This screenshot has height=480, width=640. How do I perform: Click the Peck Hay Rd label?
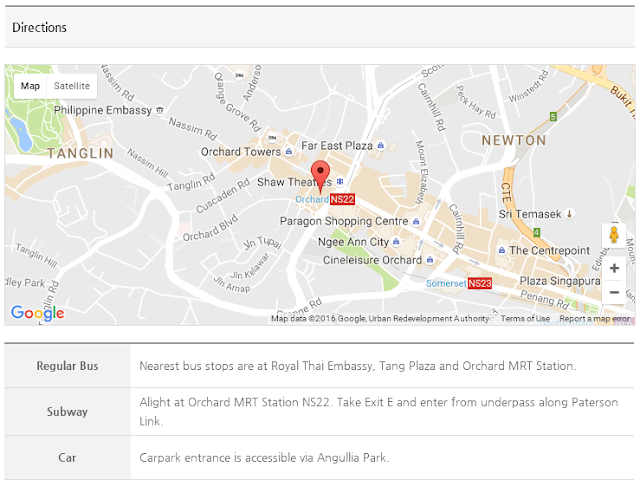(x=476, y=102)
